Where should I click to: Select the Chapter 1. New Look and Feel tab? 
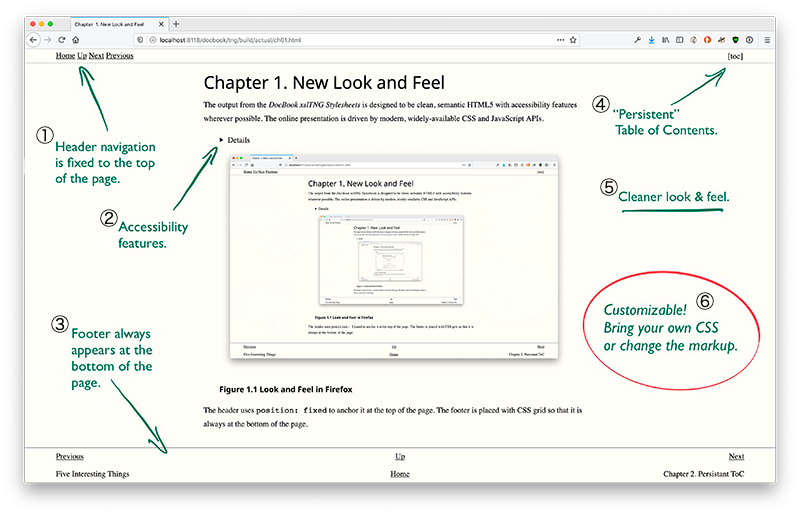point(118,24)
